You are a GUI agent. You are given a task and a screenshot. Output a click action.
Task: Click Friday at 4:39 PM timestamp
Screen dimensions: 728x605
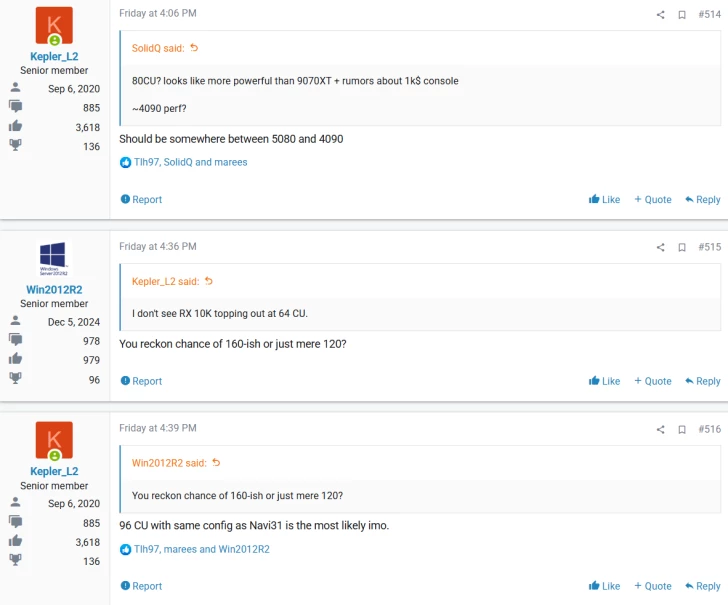tap(157, 428)
